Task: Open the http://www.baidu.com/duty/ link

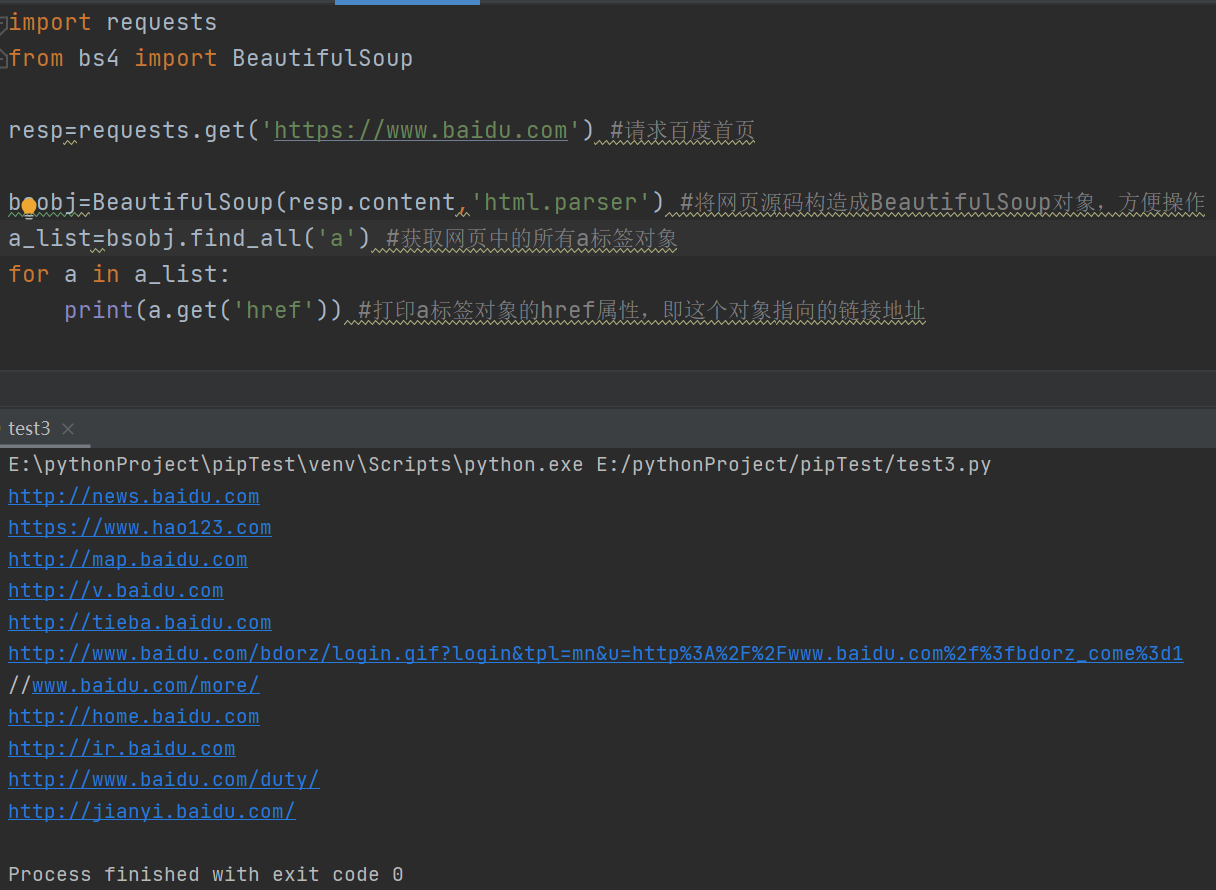Action: click(163, 779)
